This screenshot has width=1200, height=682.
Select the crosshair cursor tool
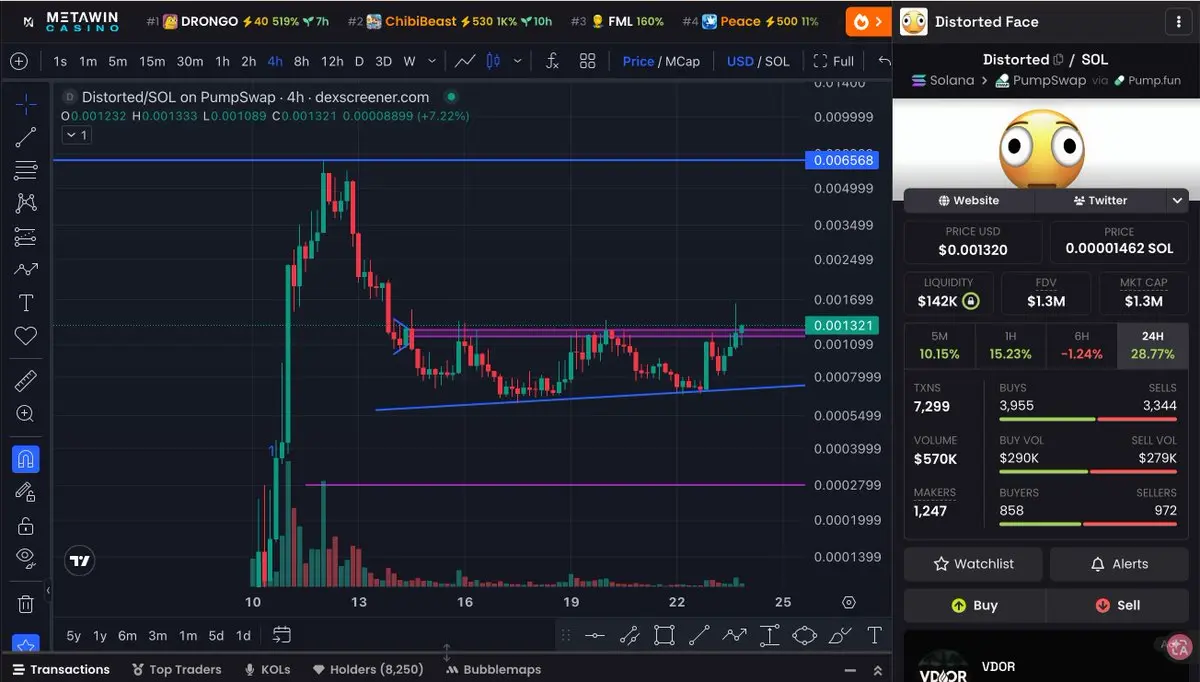point(26,103)
